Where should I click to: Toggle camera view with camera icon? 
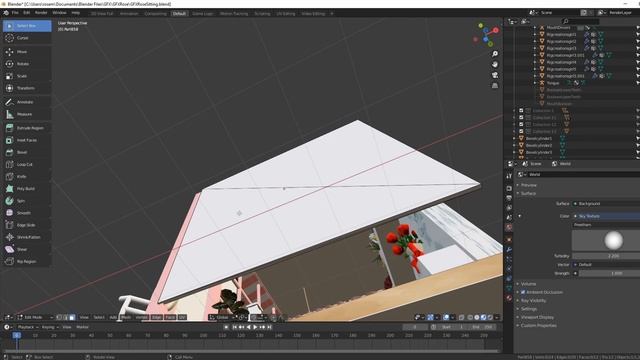tap(495, 75)
